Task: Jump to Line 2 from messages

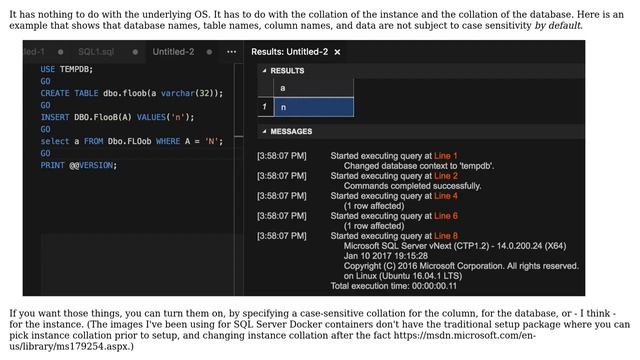Action: (x=446, y=176)
